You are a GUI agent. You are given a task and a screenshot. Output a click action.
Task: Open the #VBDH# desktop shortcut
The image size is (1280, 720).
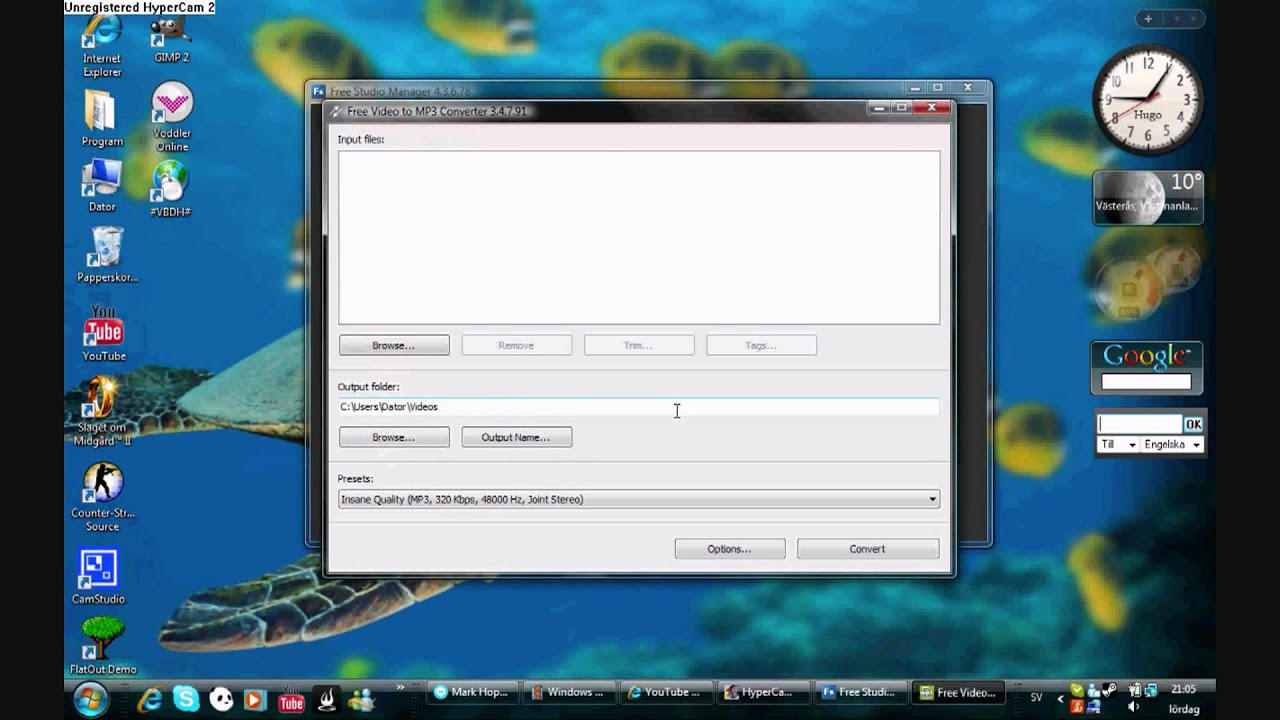(171, 190)
